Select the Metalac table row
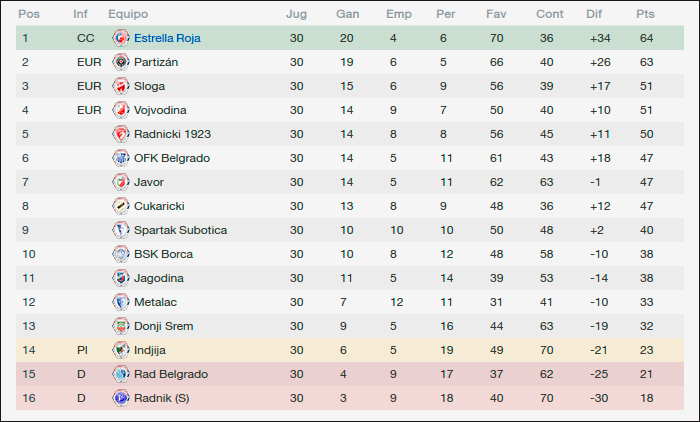 point(350,302)
